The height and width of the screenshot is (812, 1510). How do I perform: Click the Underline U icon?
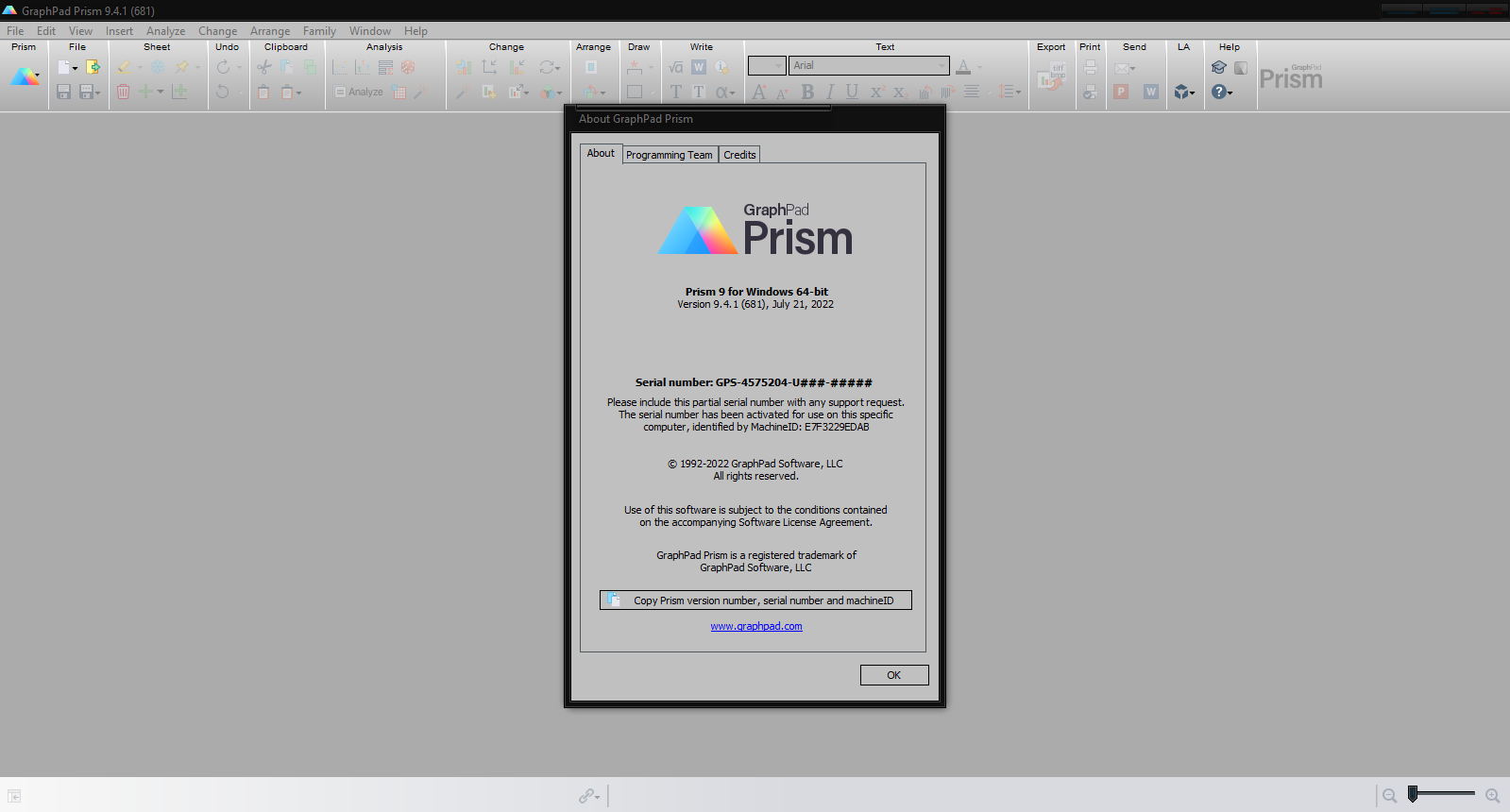pos(852,92)
